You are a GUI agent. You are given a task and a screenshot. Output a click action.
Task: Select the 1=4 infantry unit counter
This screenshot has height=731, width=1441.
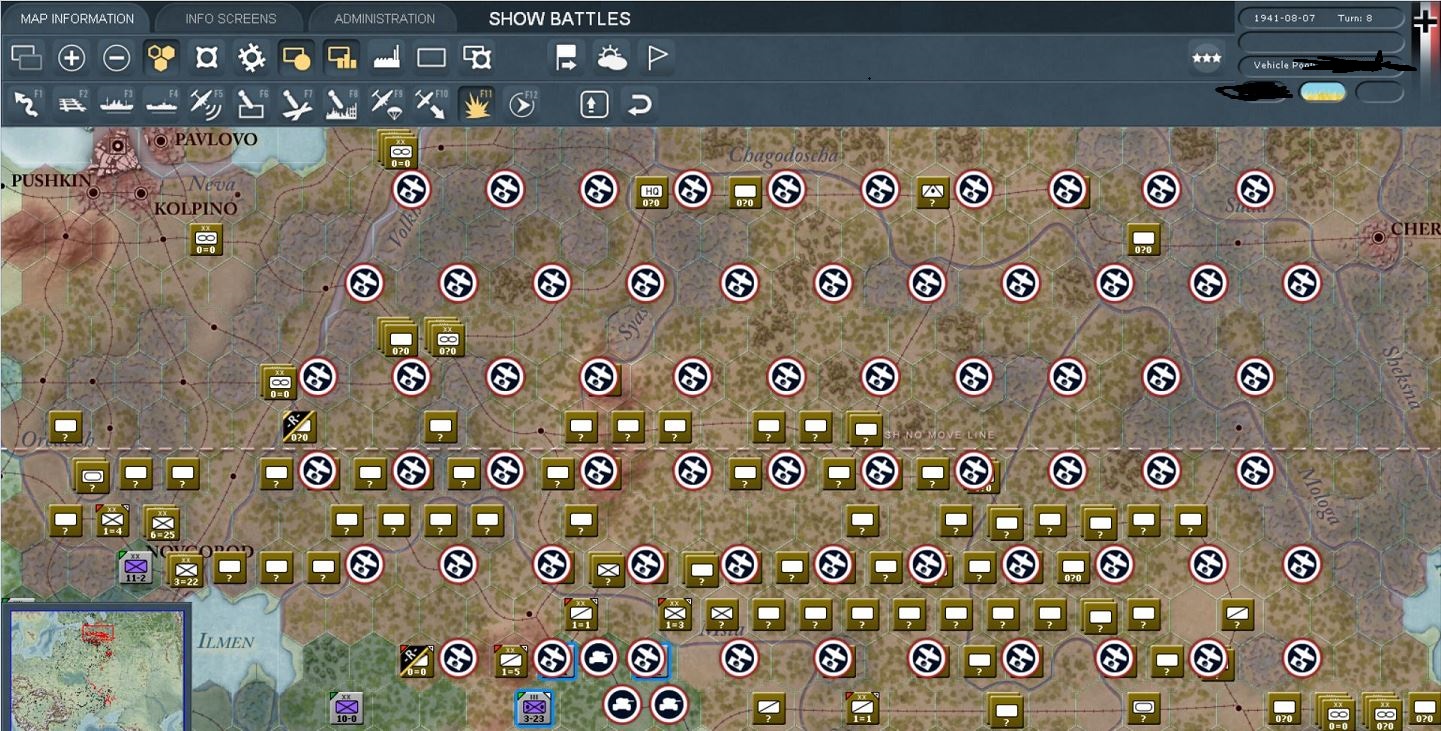click(112, 520)
